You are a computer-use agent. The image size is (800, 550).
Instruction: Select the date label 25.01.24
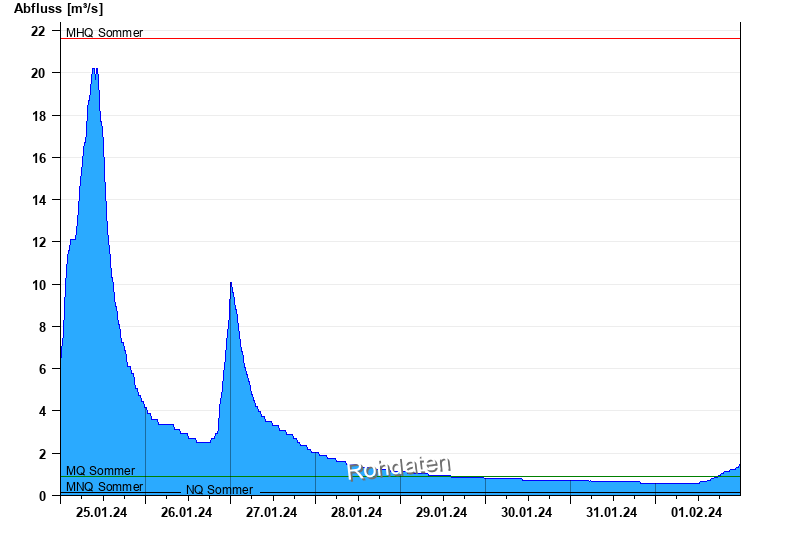[x=102, y=512]
